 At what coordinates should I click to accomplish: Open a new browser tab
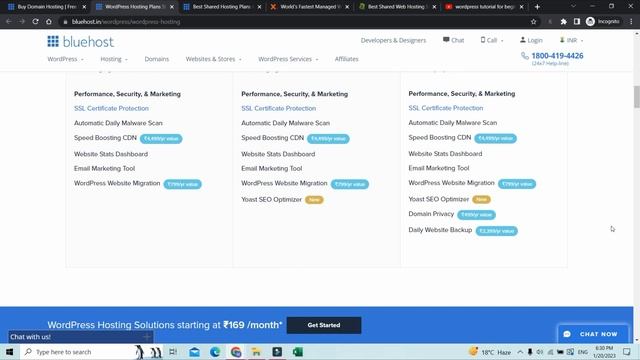pos(537,7)
